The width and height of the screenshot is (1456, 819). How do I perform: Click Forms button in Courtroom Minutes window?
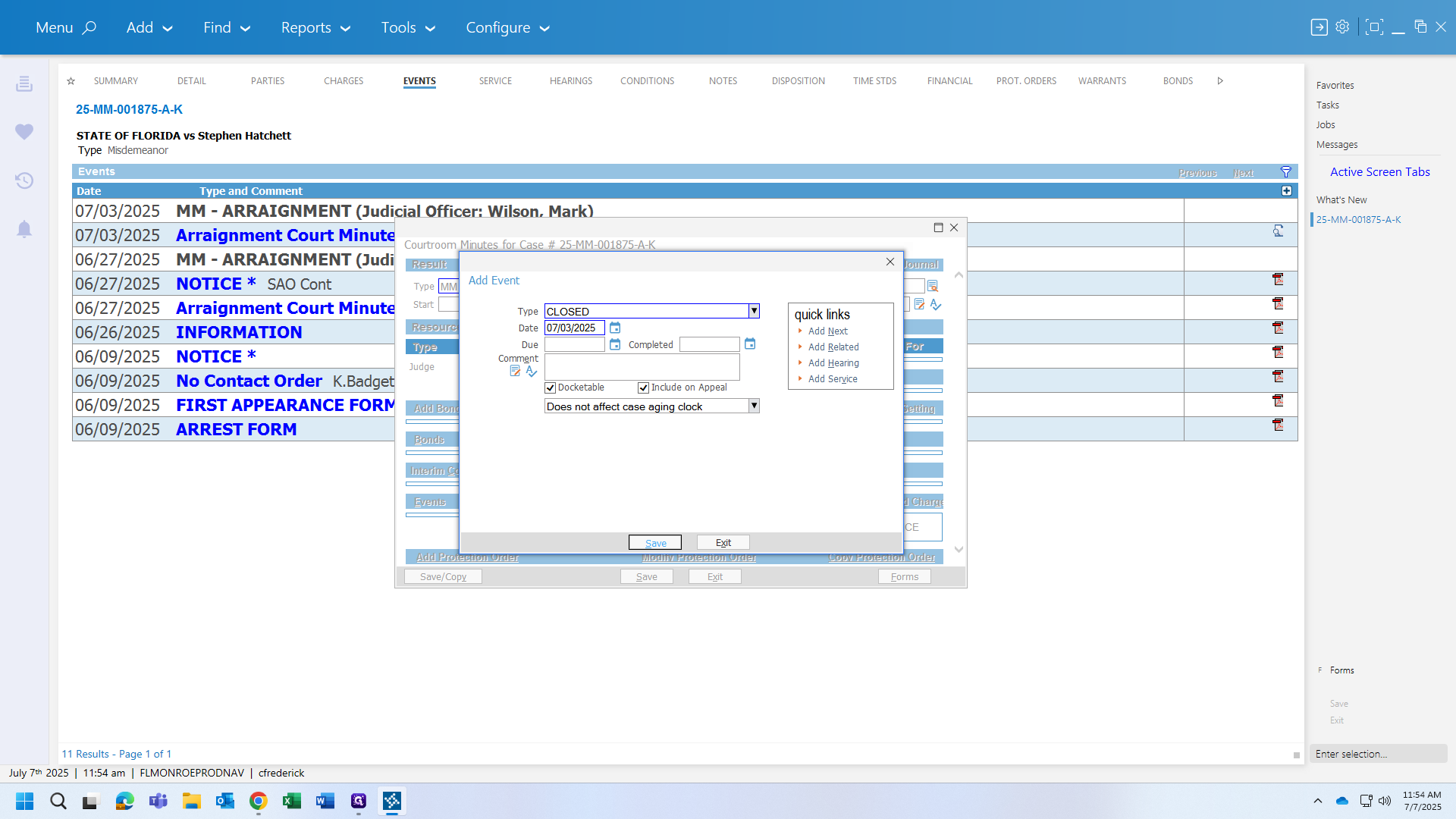click(x=905, y=576)
